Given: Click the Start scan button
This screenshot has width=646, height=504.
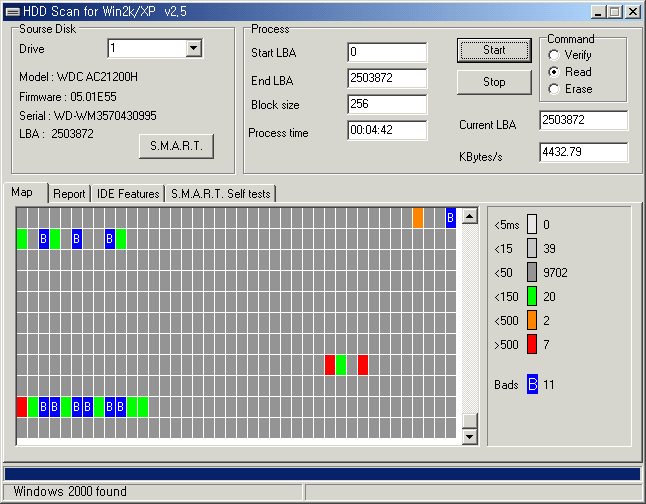Looking at the screenshot, I should tap(494, 50).
